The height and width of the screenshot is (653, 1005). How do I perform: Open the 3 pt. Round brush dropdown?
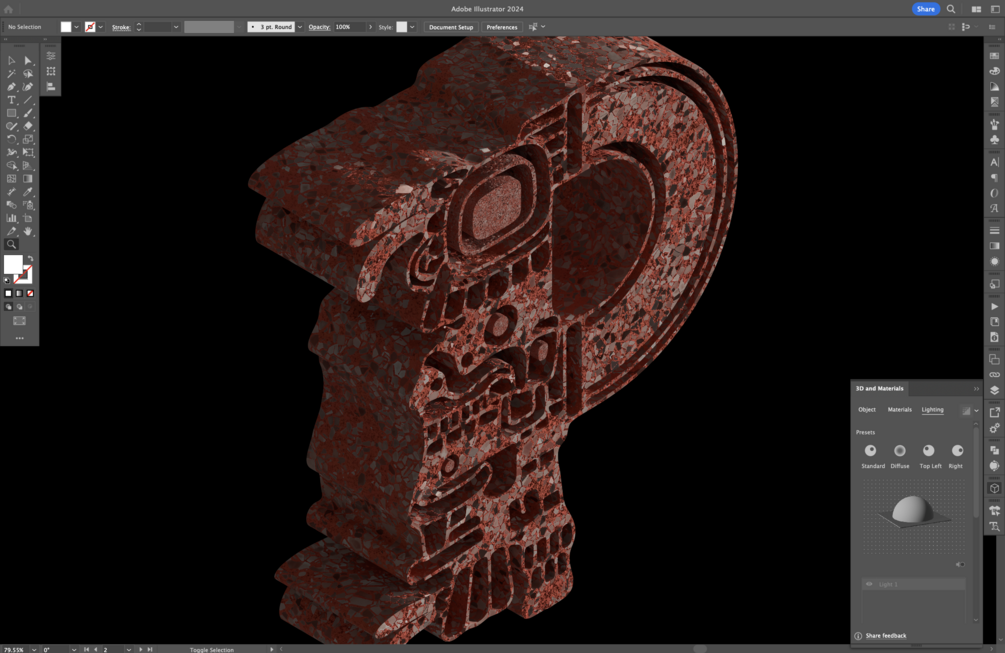[x=299, y=27]
